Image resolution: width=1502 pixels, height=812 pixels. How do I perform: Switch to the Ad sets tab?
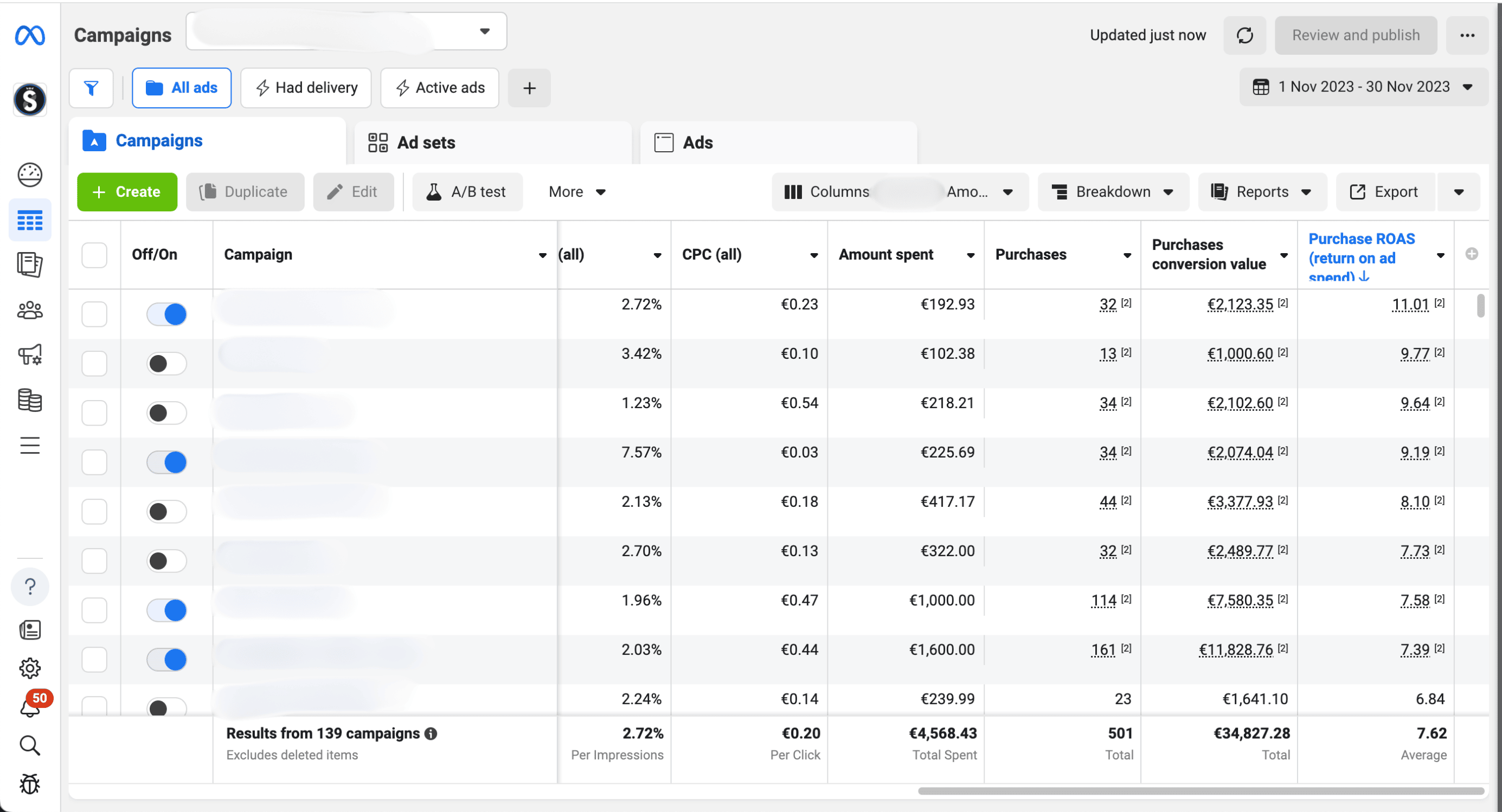426,142
